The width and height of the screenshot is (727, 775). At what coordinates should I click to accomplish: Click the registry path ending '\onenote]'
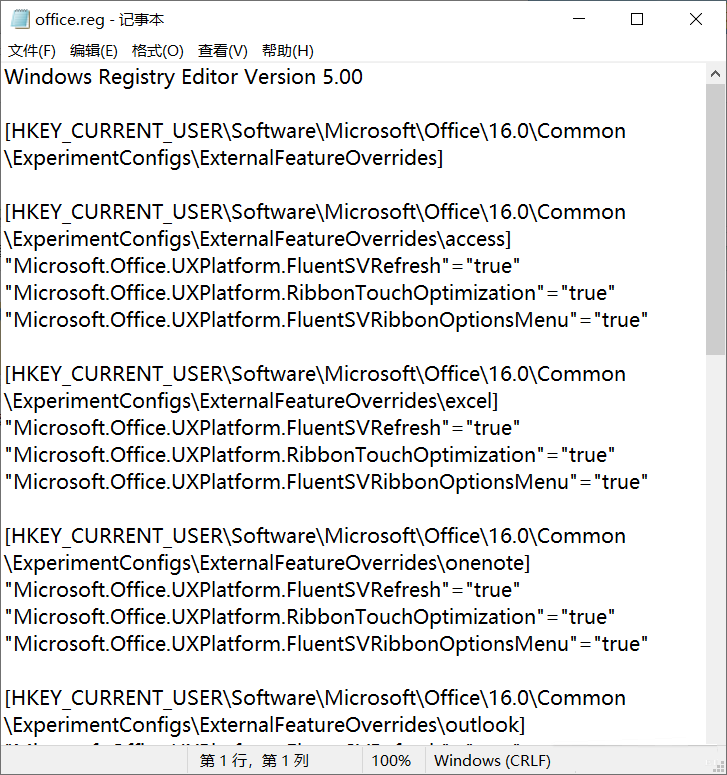tap(315, 550)
